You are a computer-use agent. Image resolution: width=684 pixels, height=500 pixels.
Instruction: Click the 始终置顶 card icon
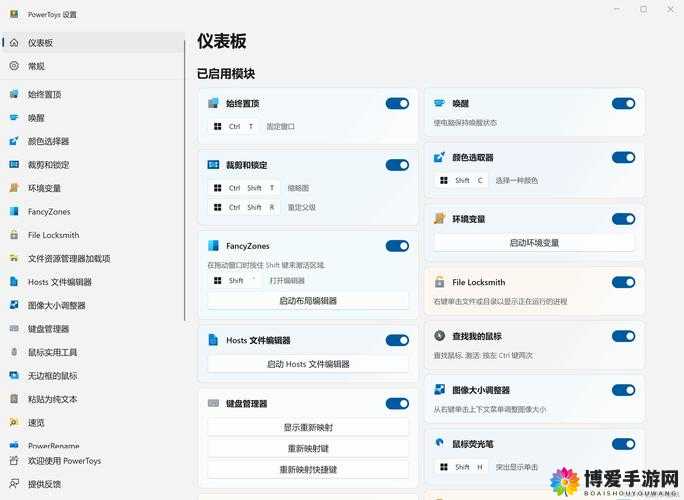(213, 103)
